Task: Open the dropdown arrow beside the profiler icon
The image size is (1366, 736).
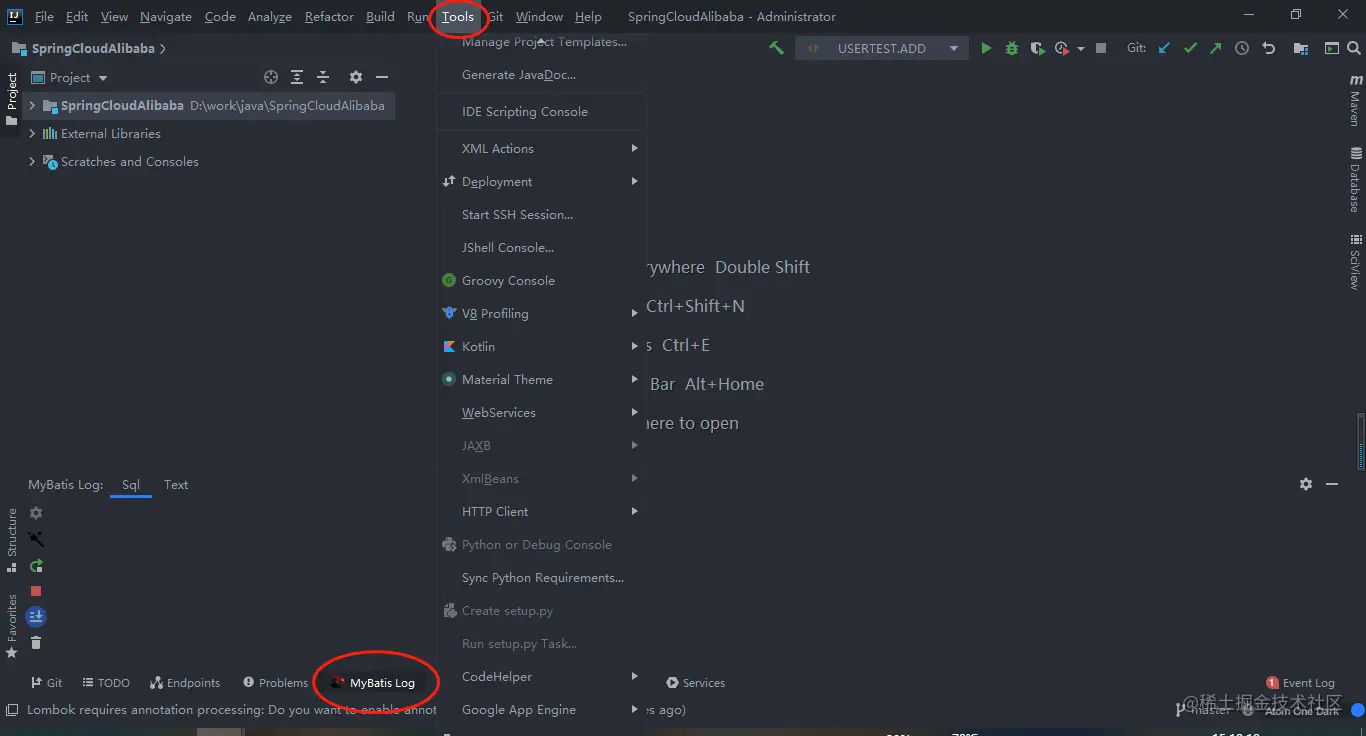Action: pyautogui.click(x=1081, y=48)
